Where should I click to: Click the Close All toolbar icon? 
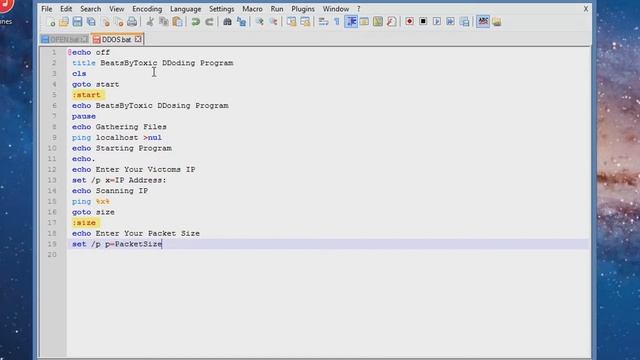point(119,22)
